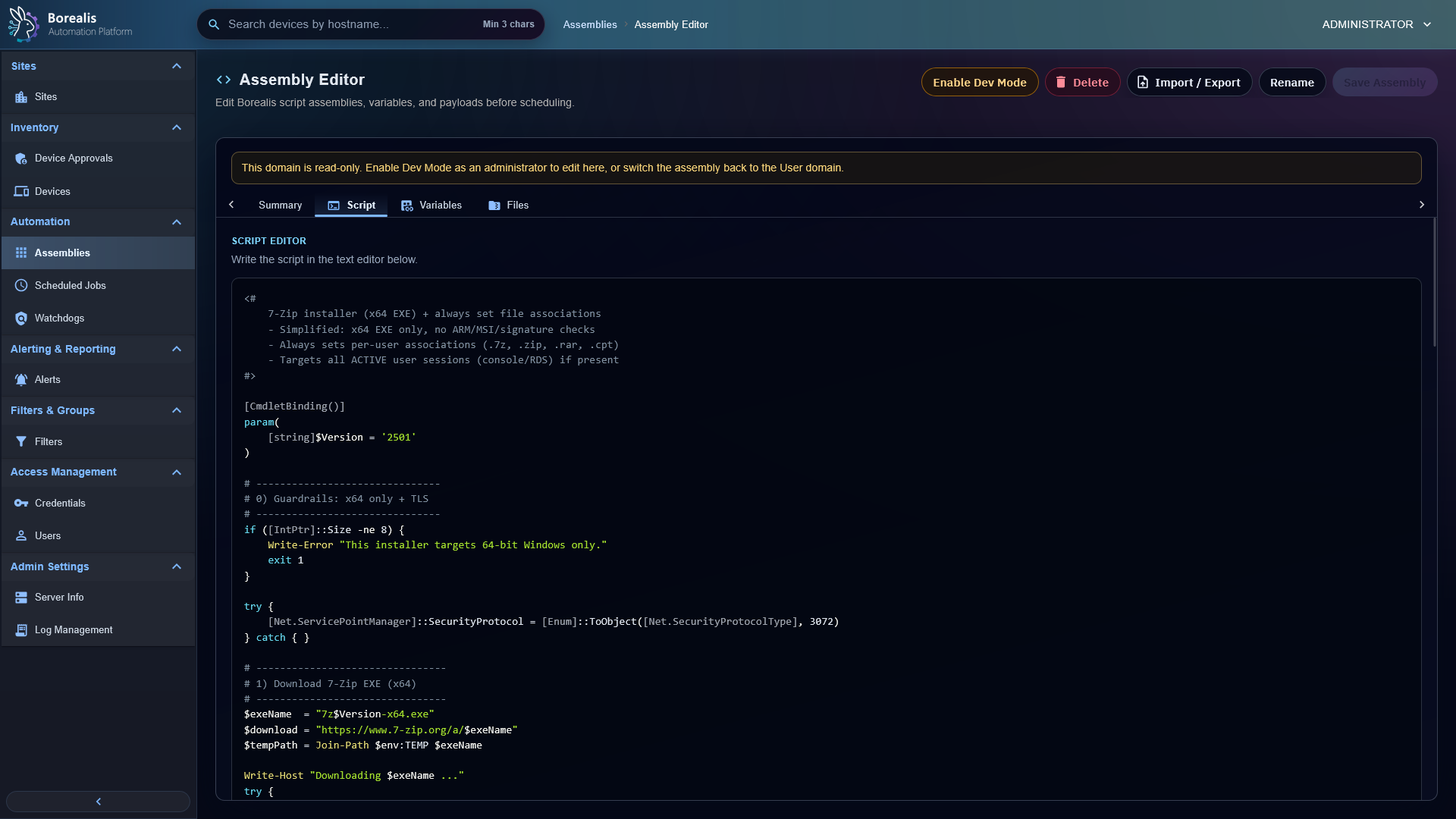Image resolution: width=1456 pixels, height=819 pixels.
Task: Click the search magnifier icon
Action: coord(214,24)
